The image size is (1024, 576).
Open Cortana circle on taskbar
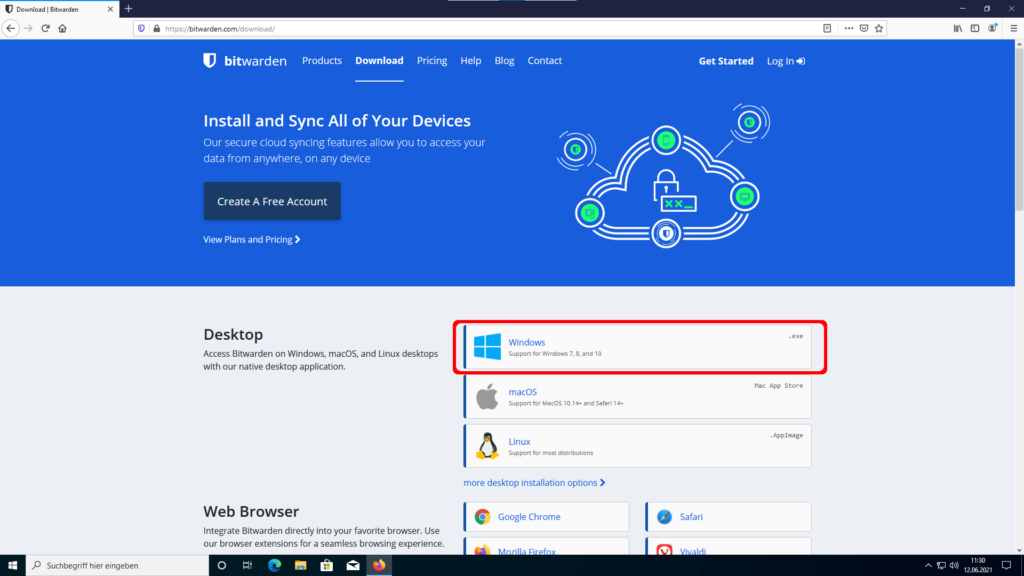pyautogui.click(x=221, y=566)
